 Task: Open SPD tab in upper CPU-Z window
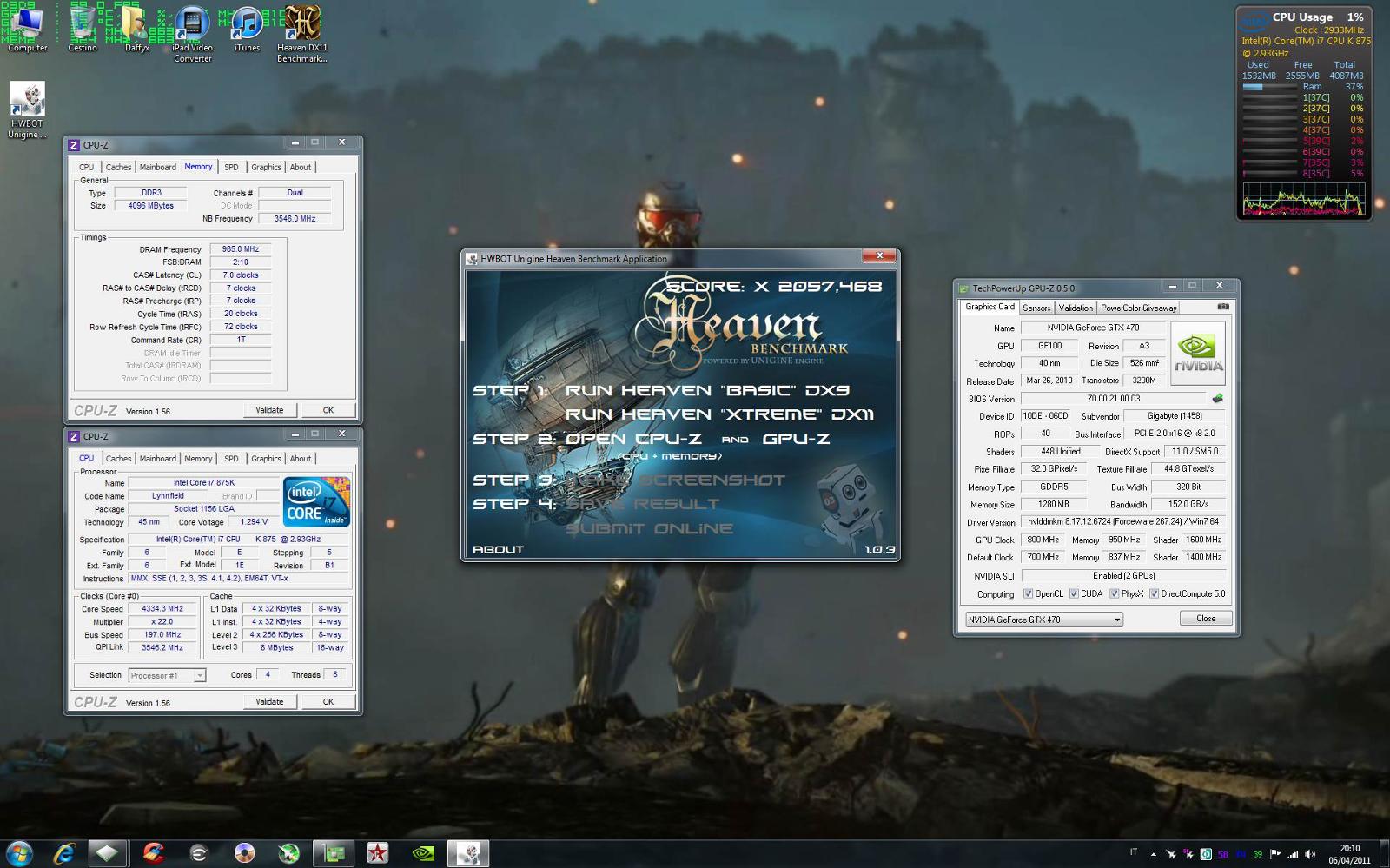pyautogui.click(x=231, y=167)
